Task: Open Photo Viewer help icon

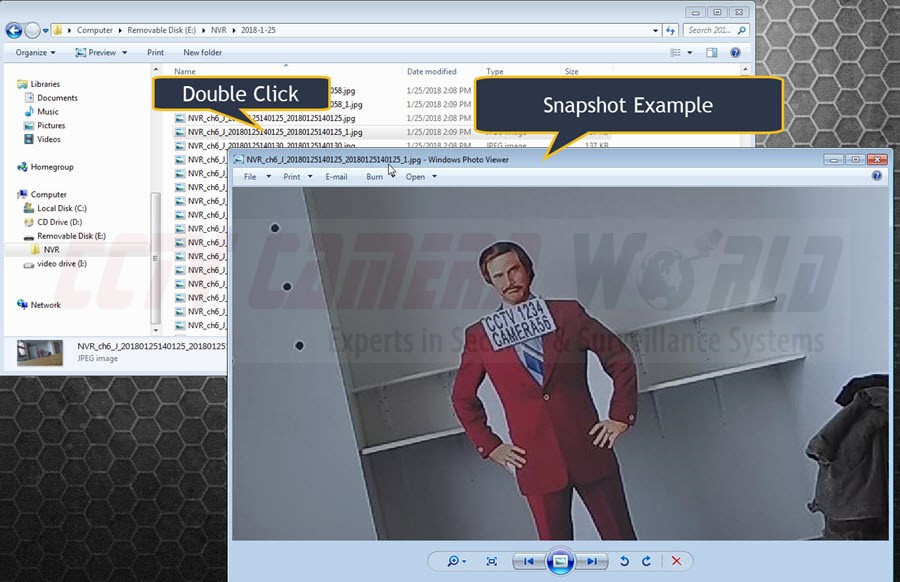Action: coord(877,176)
